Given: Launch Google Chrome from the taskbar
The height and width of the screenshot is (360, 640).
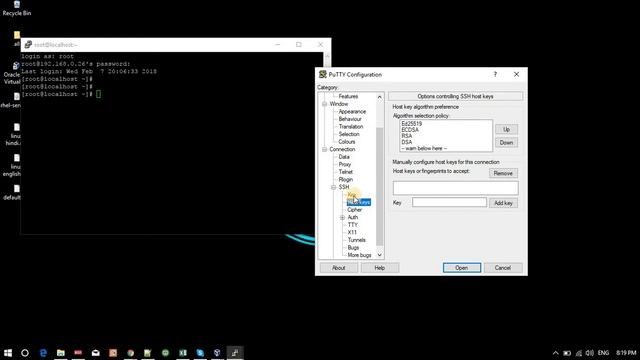Looking at the screenshot, I should [131, 353].
